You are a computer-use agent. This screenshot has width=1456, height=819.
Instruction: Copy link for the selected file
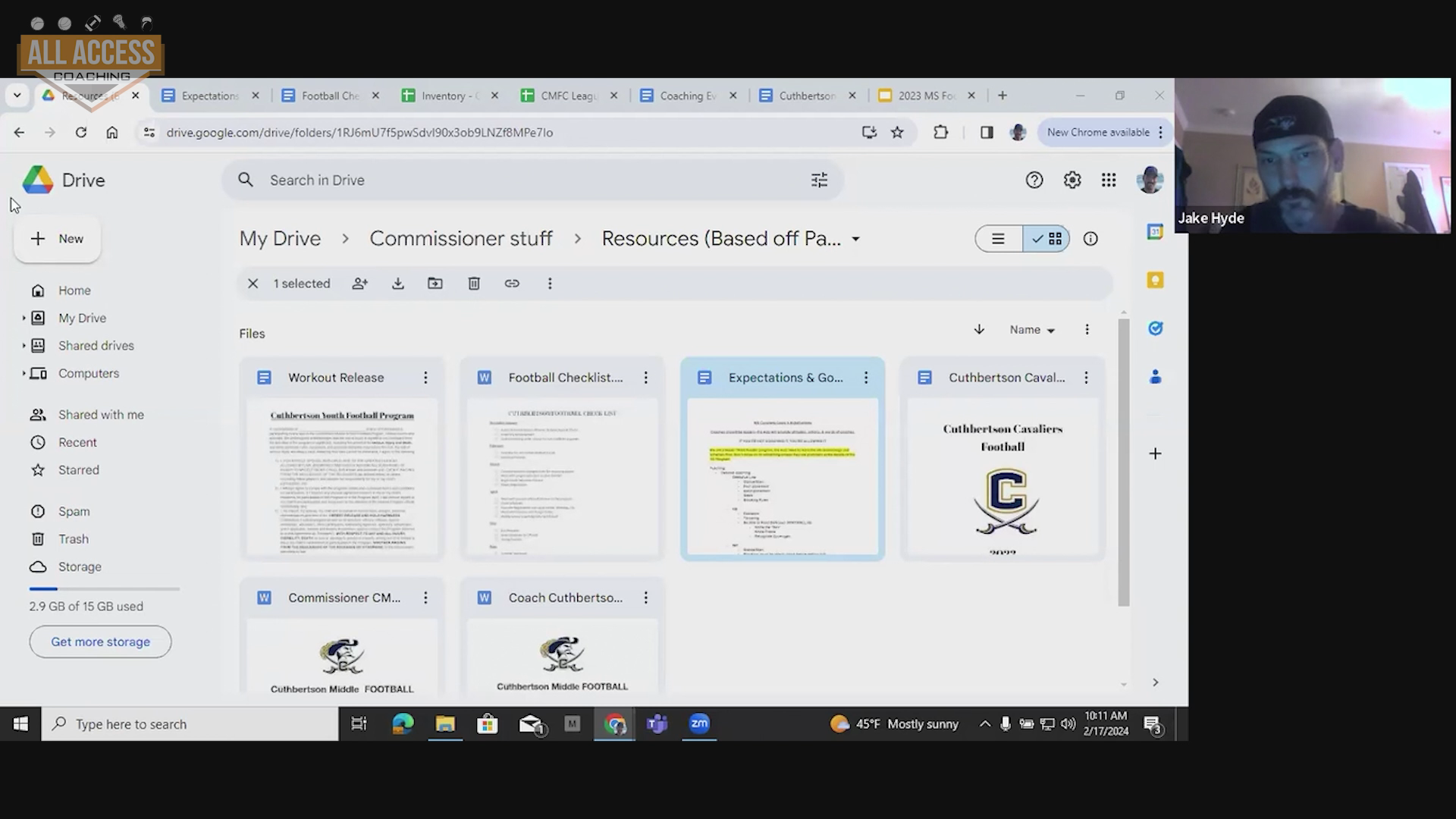click(512, 284)
